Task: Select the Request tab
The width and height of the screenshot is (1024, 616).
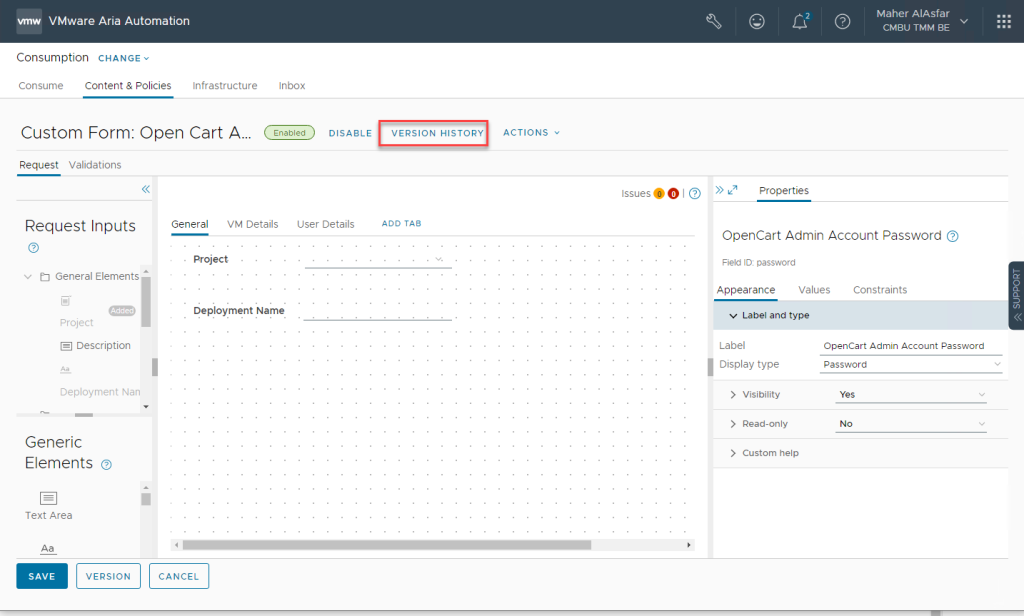Action: click(39, 165)
